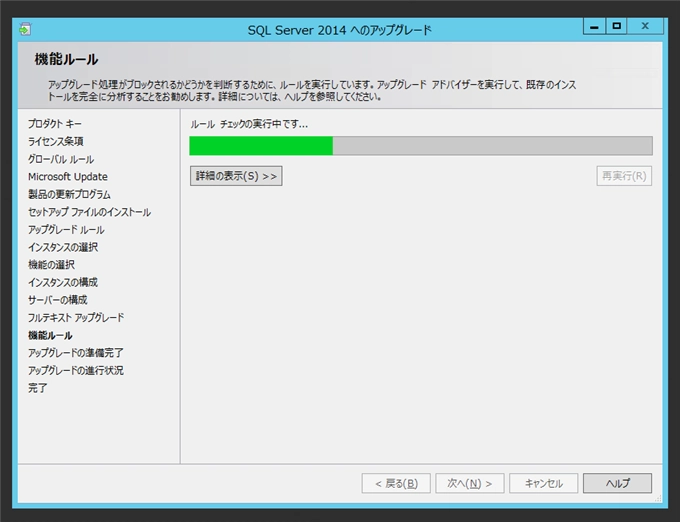The image size is (680, 522).
Task: Select インスタンスの構成 step in sidebar
Action: (x=63, y=282)
